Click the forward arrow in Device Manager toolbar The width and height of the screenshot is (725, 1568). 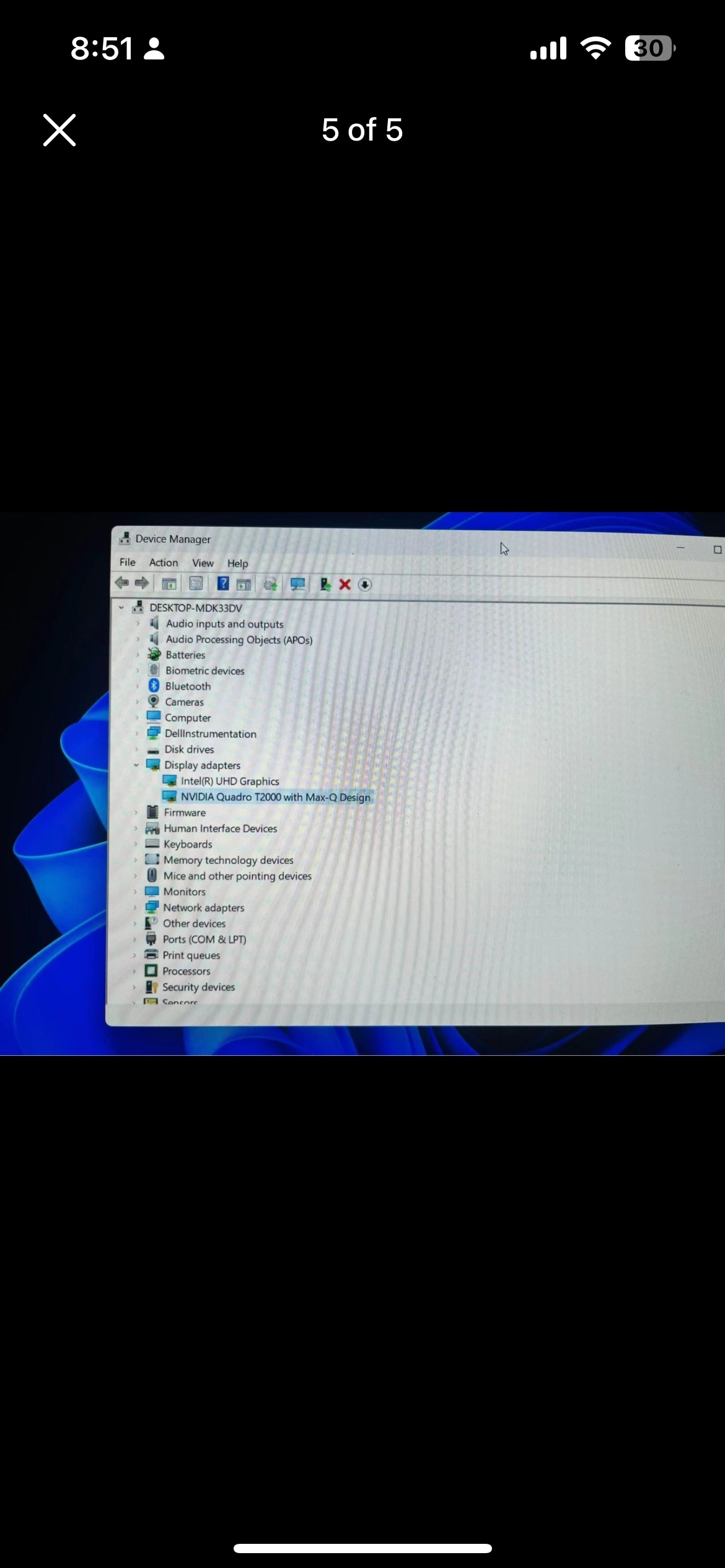pyautogui.click(x=142, y=583)
